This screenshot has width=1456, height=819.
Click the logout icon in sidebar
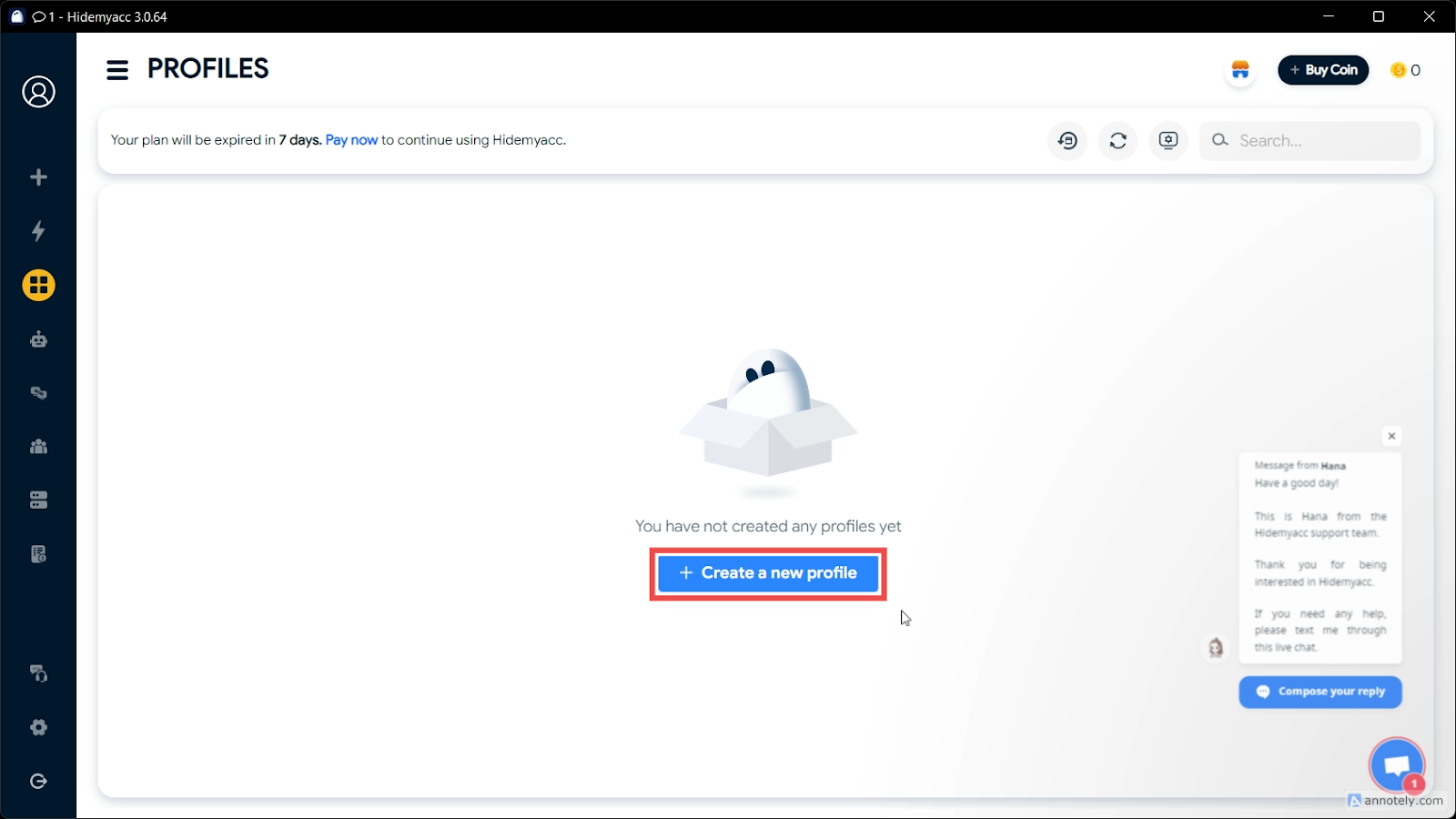click(x=38, y=781)
